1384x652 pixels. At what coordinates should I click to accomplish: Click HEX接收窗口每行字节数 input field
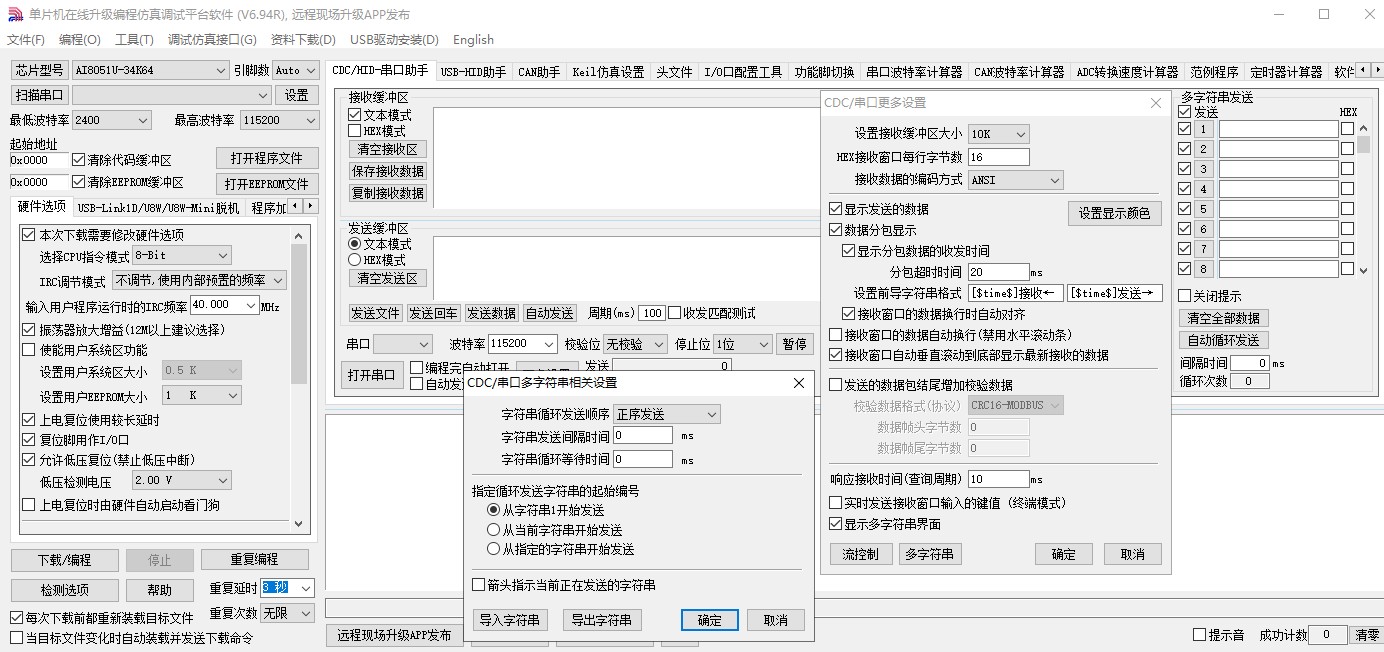pos(998,157)
